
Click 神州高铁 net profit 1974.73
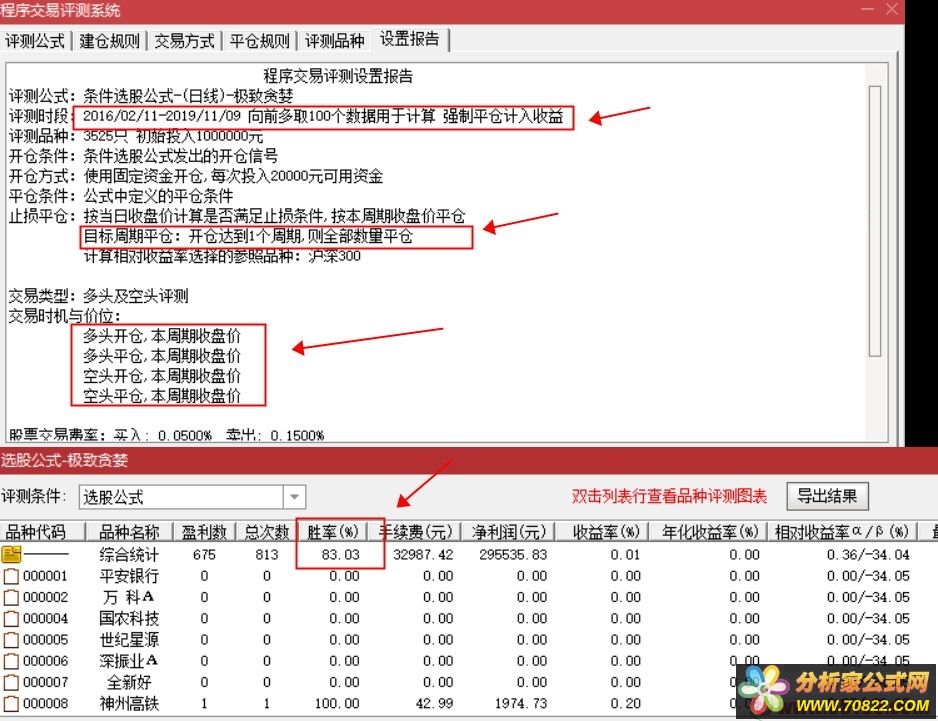pos(521,704)
